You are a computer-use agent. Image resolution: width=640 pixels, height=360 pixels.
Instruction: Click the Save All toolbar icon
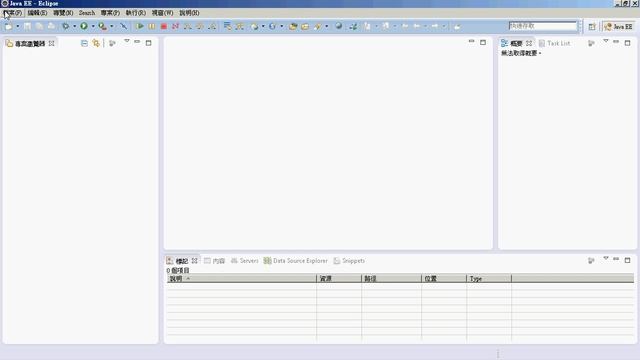pos(39,27)
